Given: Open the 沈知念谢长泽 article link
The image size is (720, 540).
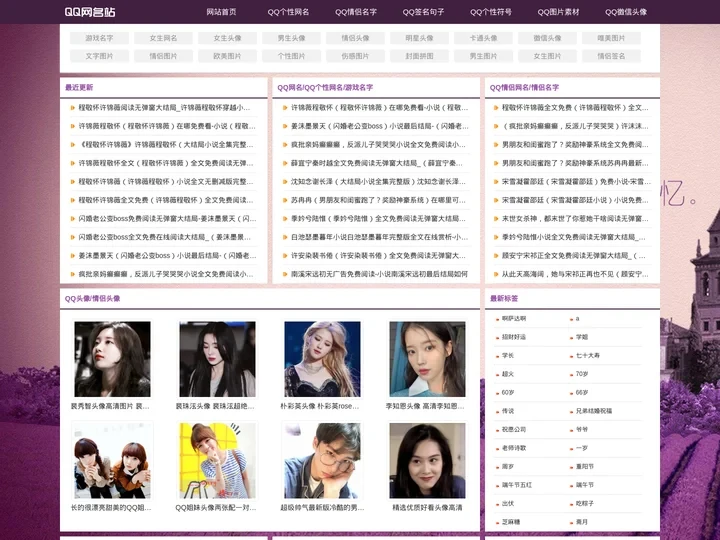Looking at the screenshot, I should pos(378,182).
